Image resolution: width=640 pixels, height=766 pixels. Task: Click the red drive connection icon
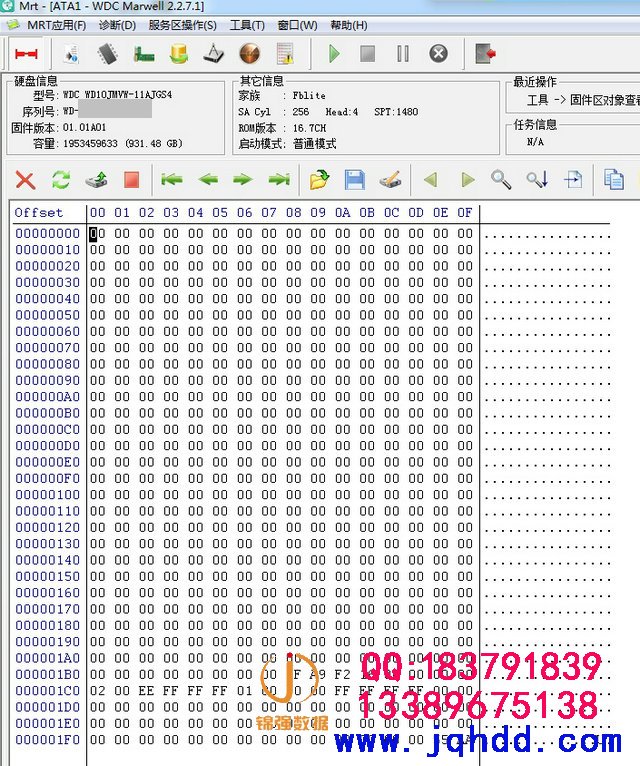tap(26, 54)
